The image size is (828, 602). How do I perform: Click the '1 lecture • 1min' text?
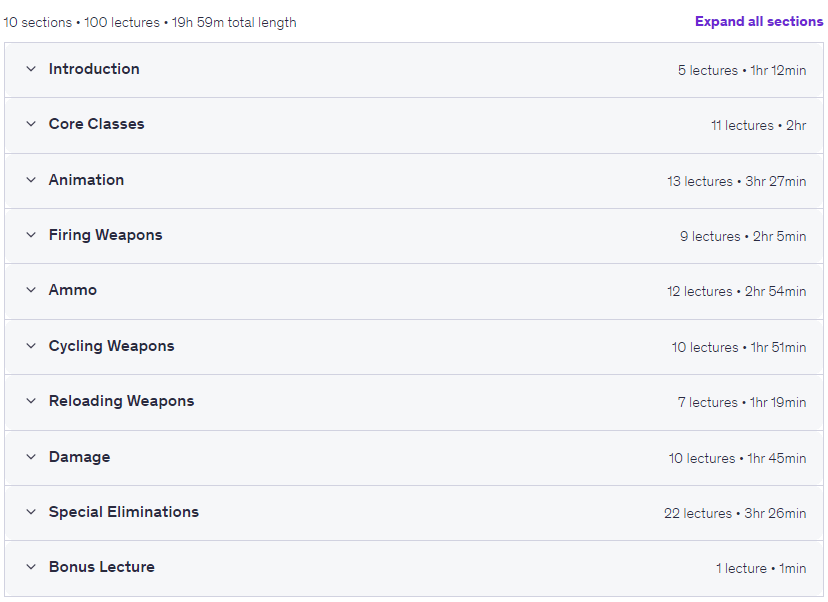[x=761, y=568]
